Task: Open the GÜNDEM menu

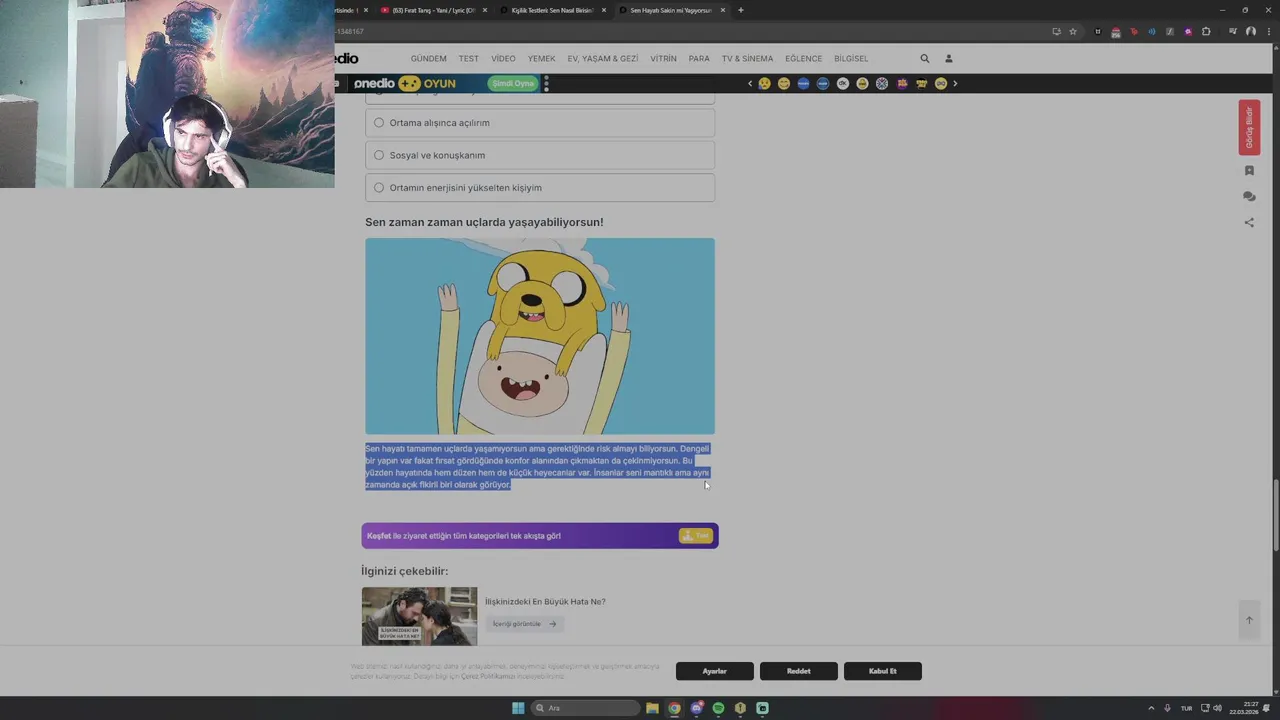Action: pos(428,59)
